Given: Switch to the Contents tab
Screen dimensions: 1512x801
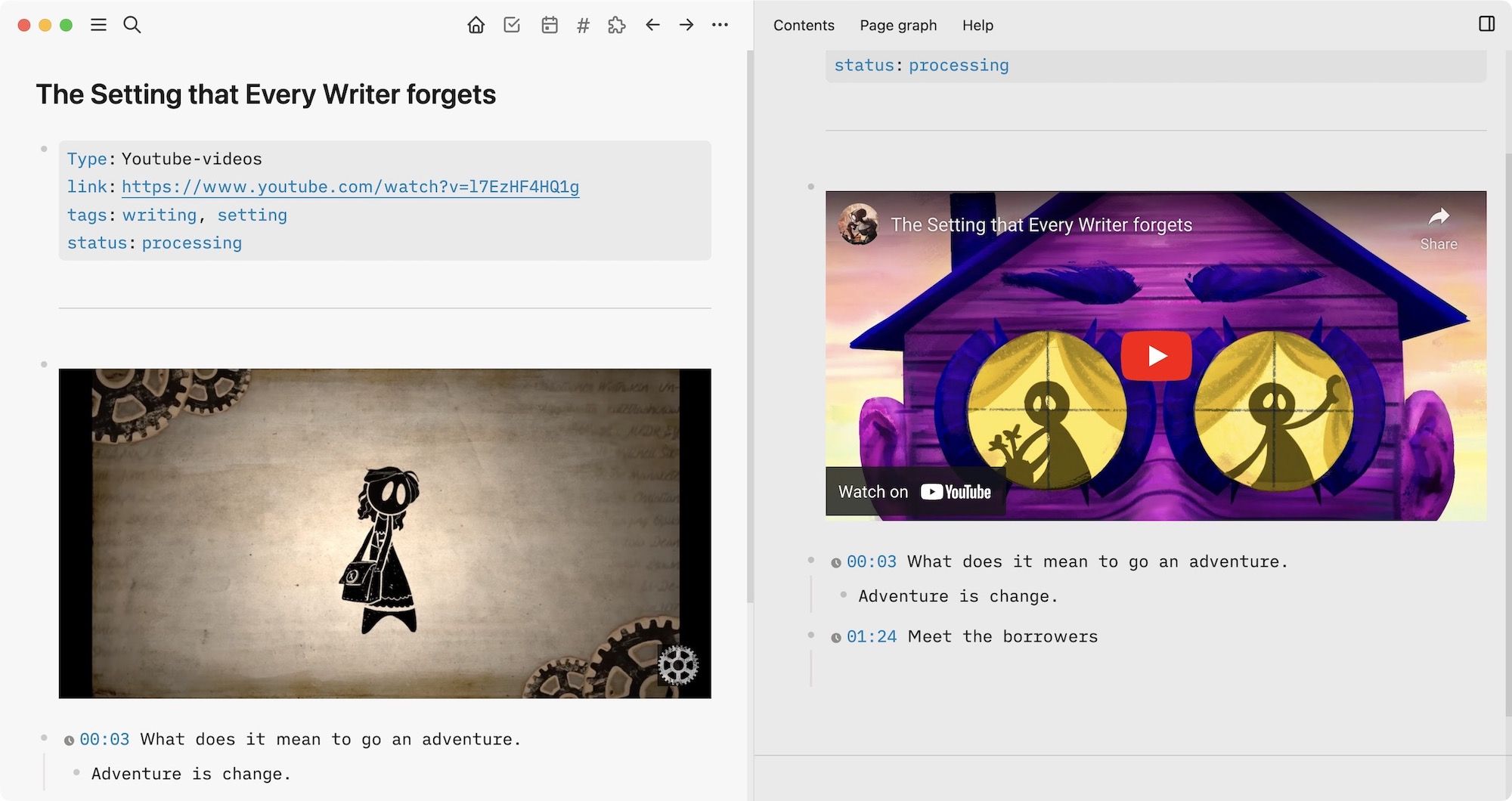Looking at the screenshot, I should click(803, 25).
